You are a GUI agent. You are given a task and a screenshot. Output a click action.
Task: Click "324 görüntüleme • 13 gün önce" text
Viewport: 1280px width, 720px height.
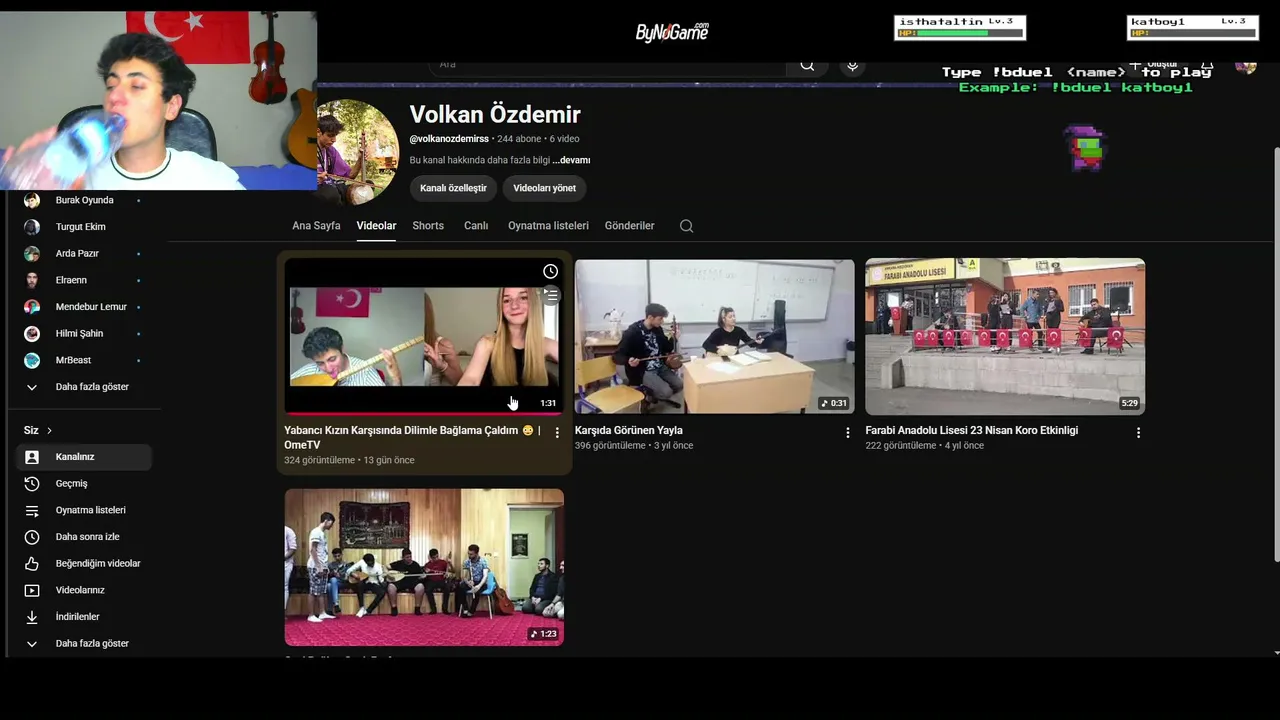click(349, 460)
